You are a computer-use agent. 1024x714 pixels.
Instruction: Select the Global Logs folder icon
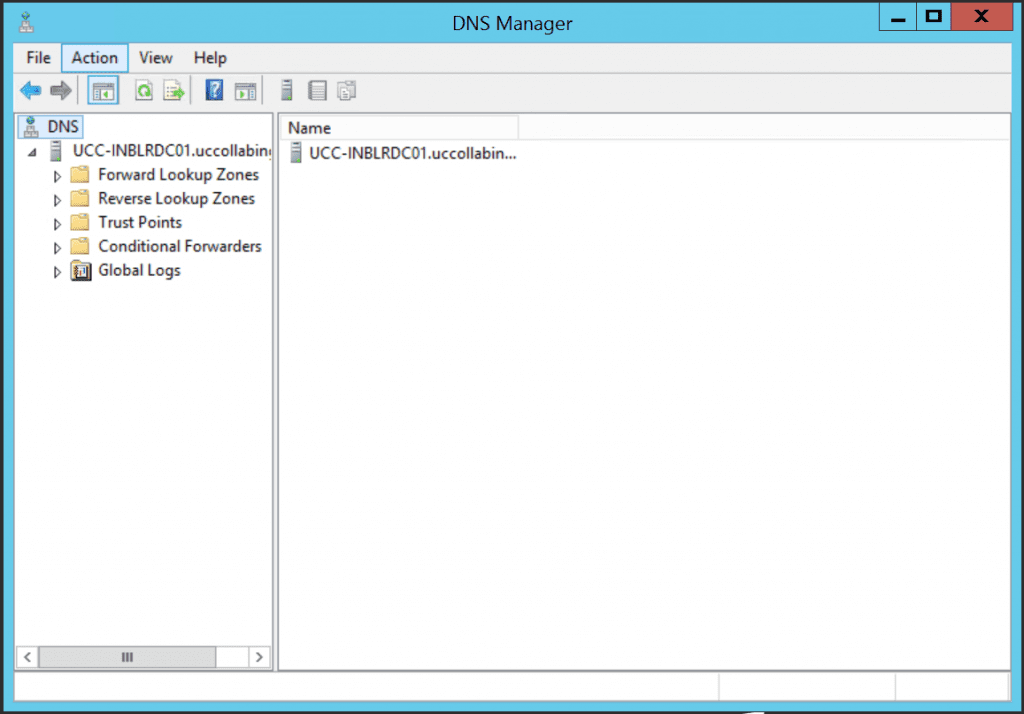coord(81,270)
